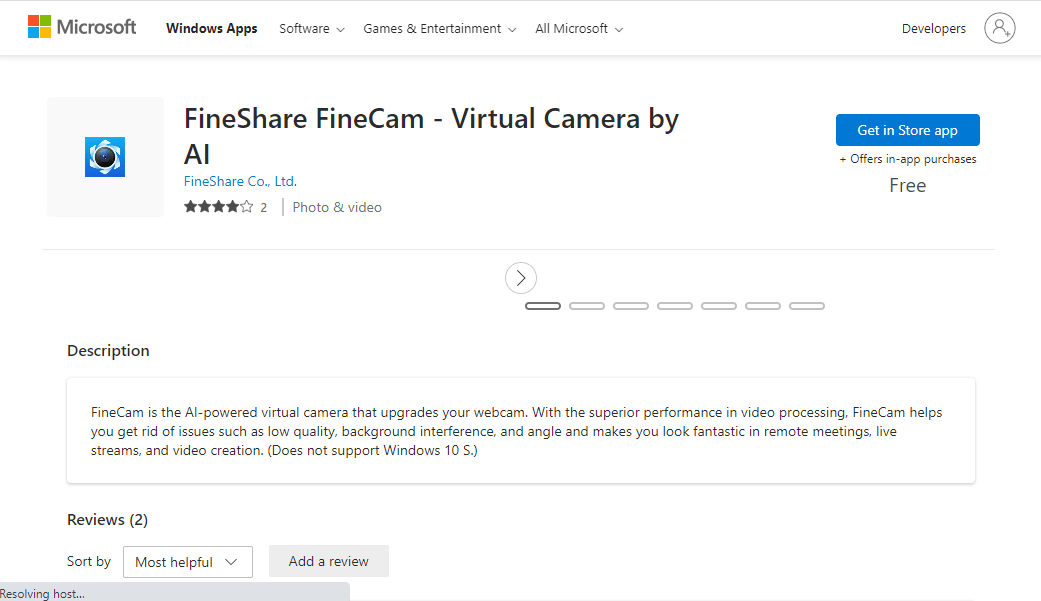Open the Photo & video category
This screenshot has height=601, width=1041.
337,207
